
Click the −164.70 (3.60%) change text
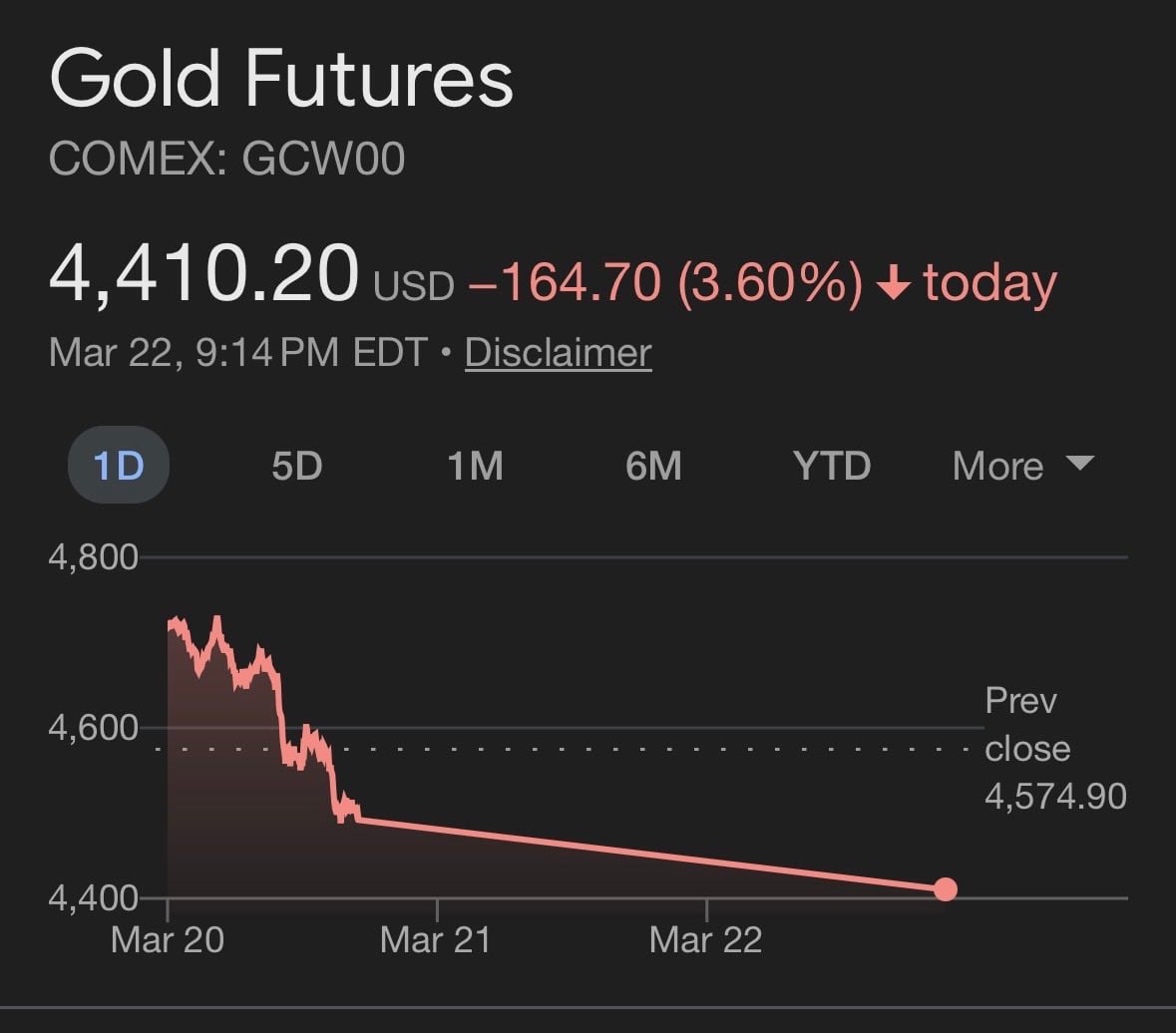tap(664, 282)
